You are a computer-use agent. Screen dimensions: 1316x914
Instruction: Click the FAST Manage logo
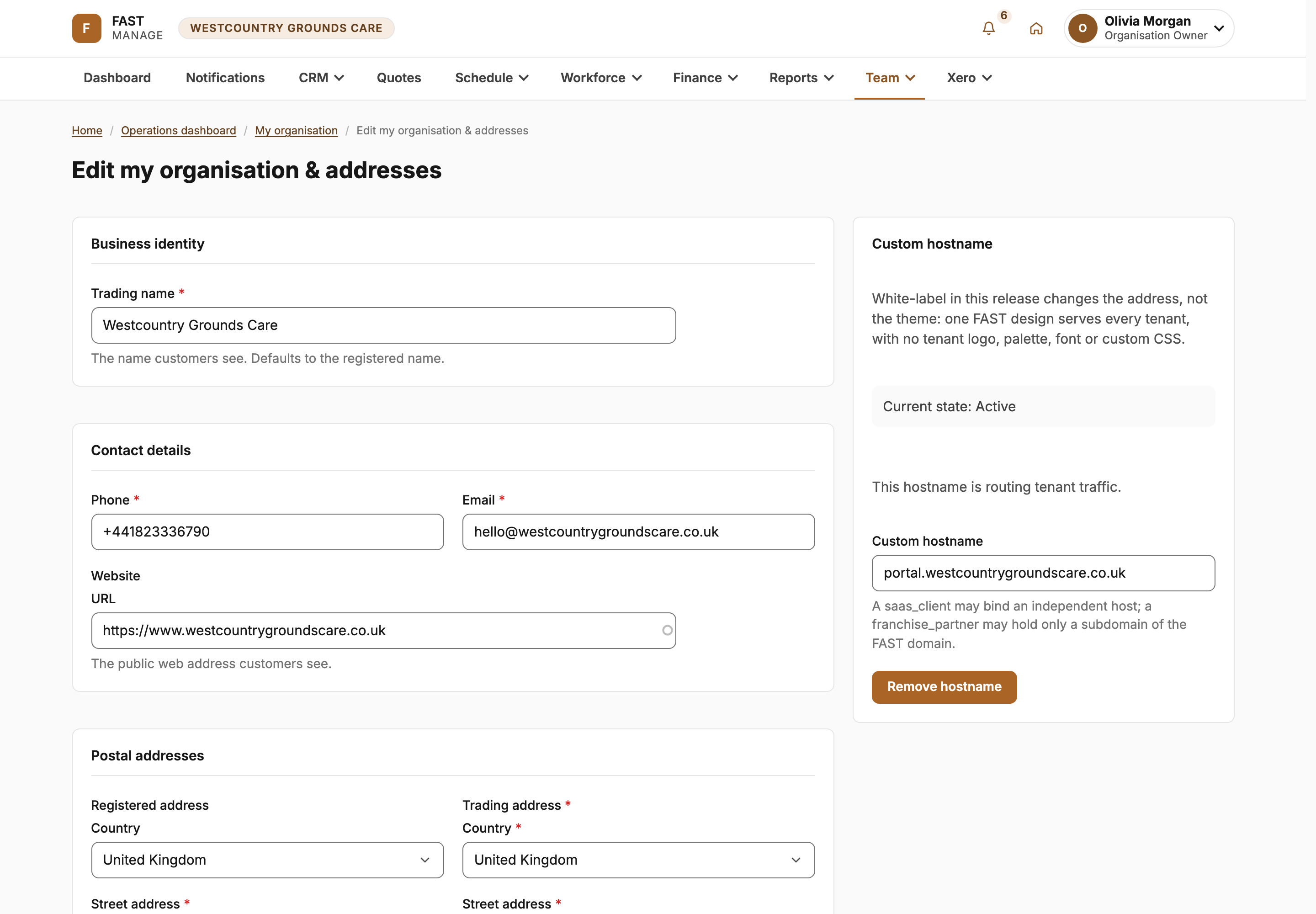tap(117, 28)
